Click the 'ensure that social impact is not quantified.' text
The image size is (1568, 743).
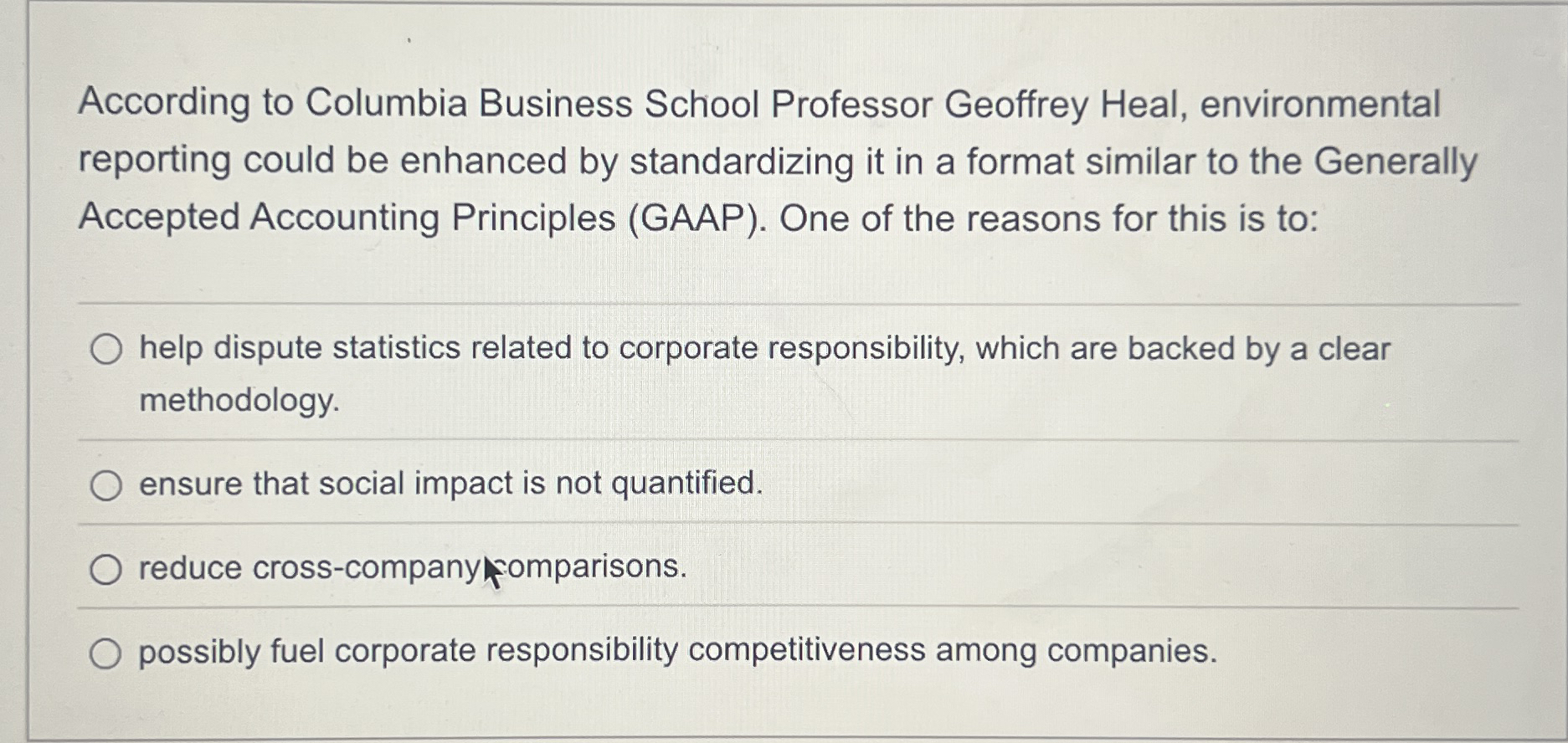(x=450, y=484)
